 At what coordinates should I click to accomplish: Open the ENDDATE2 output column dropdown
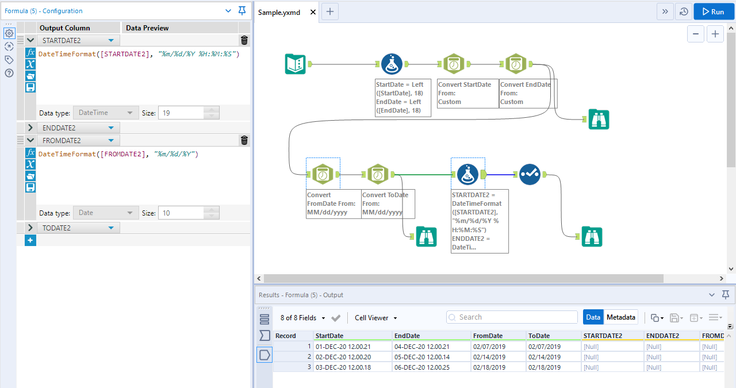pyautogui.click(x=111, y=128)
